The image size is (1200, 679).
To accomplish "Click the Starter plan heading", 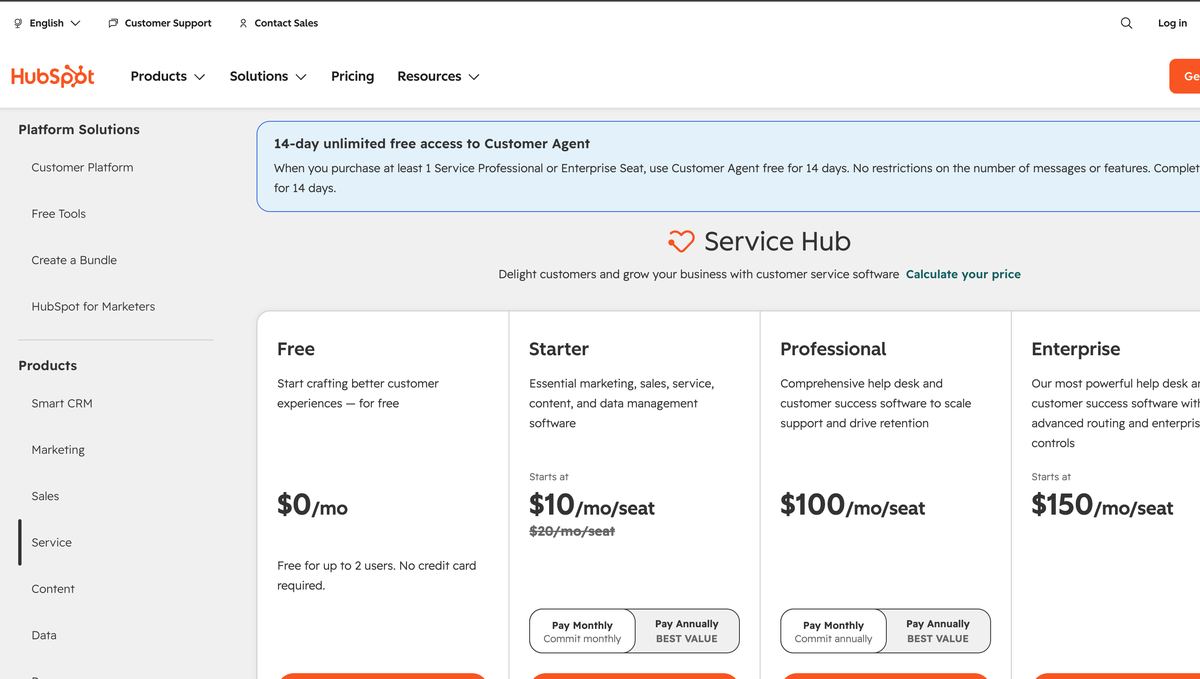I will (559, 349).
